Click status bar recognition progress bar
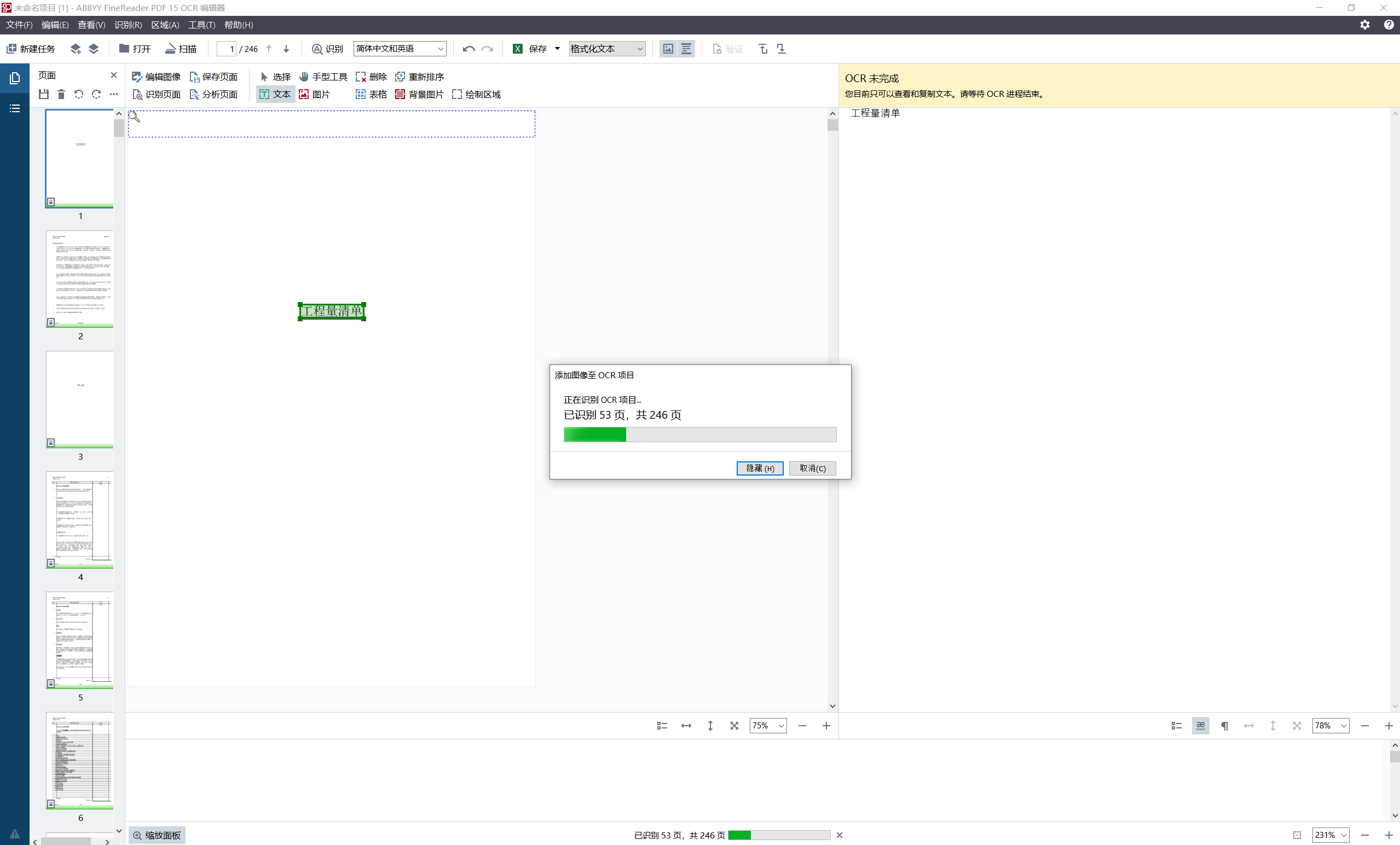The width and height of the screenshot is (1400, 845). point(779,835)
